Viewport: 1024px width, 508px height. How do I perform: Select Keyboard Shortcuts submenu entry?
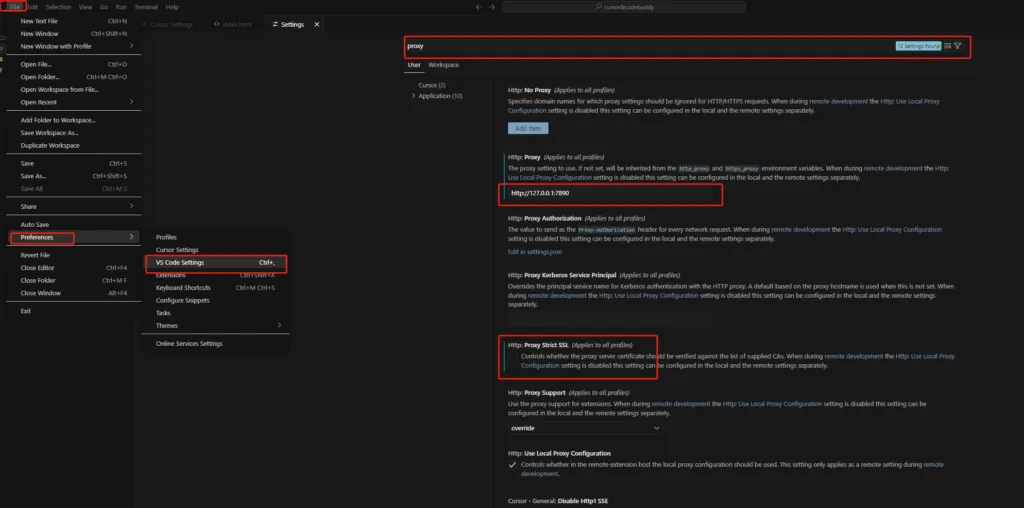[x=216, y=287]
